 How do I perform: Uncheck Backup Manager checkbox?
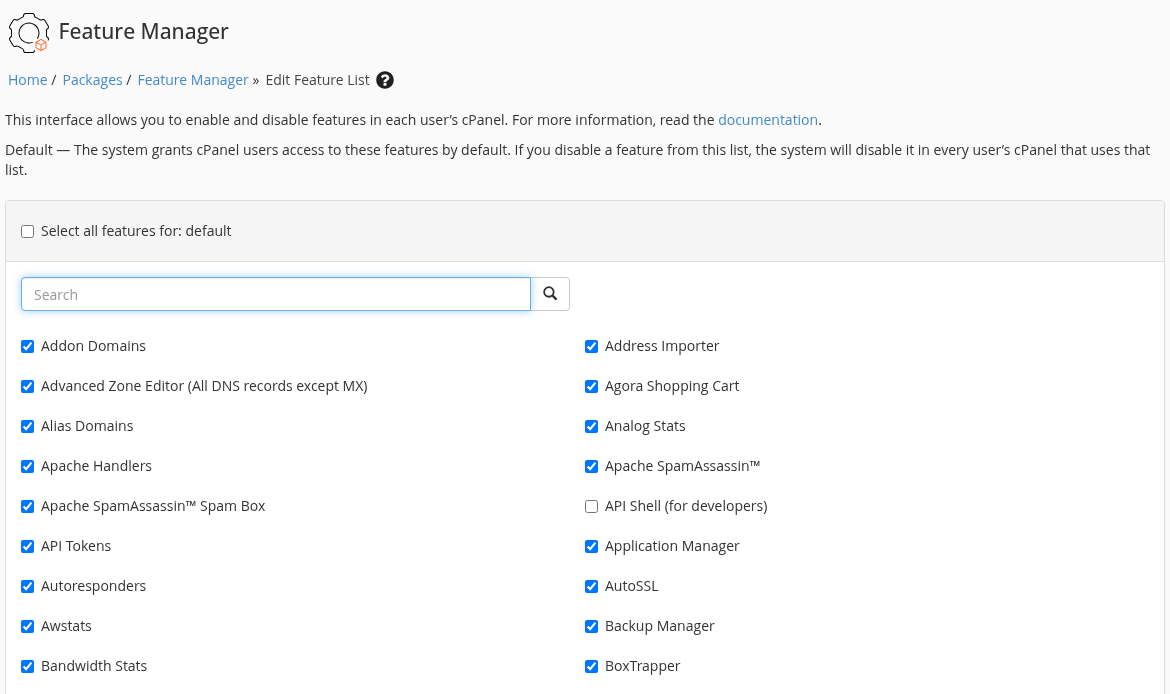[592, 626]
